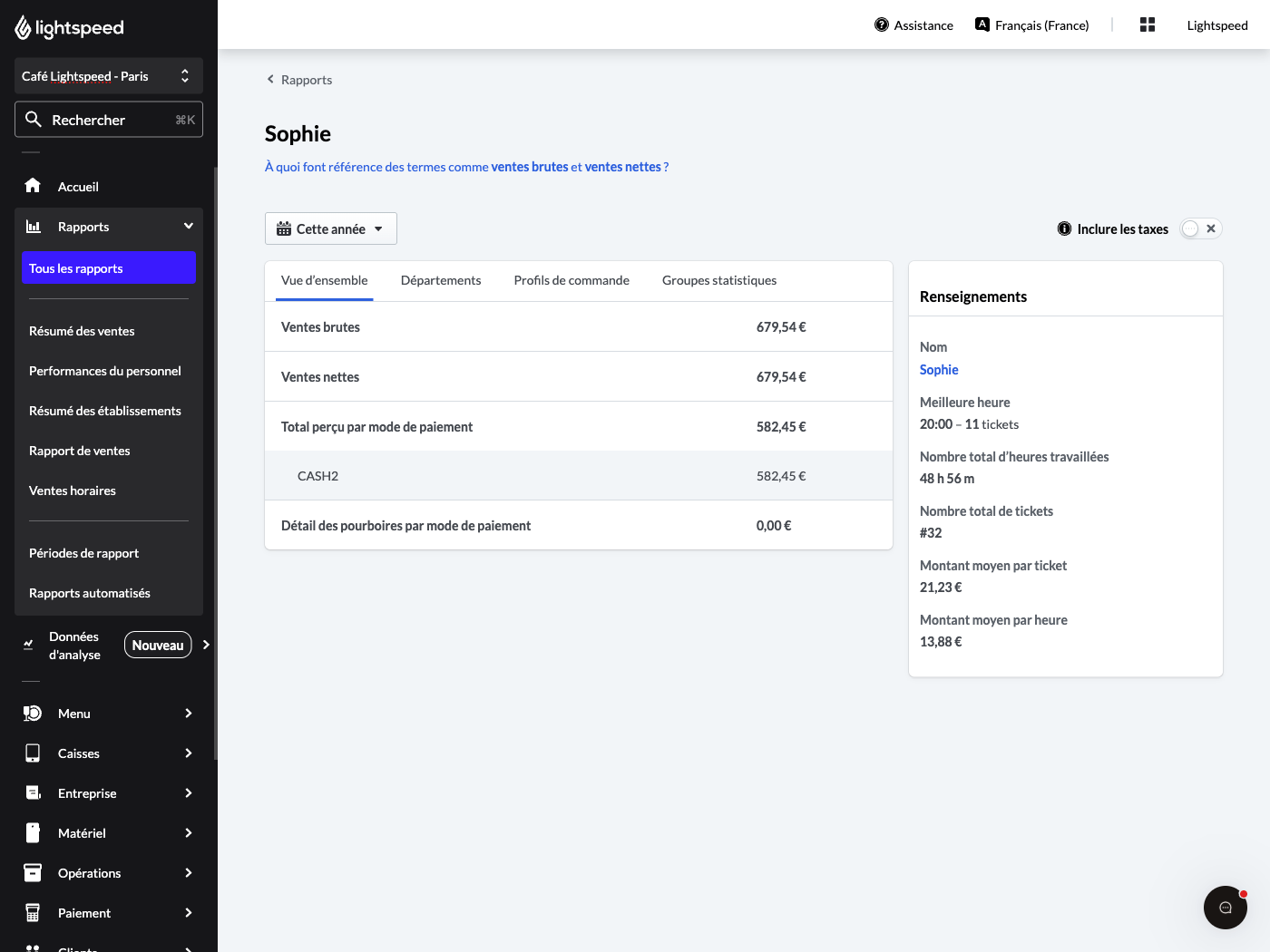Click the 21,23 € average ticket value
This screenshot has width=1270, height=952.
click(x=941, y=588)
